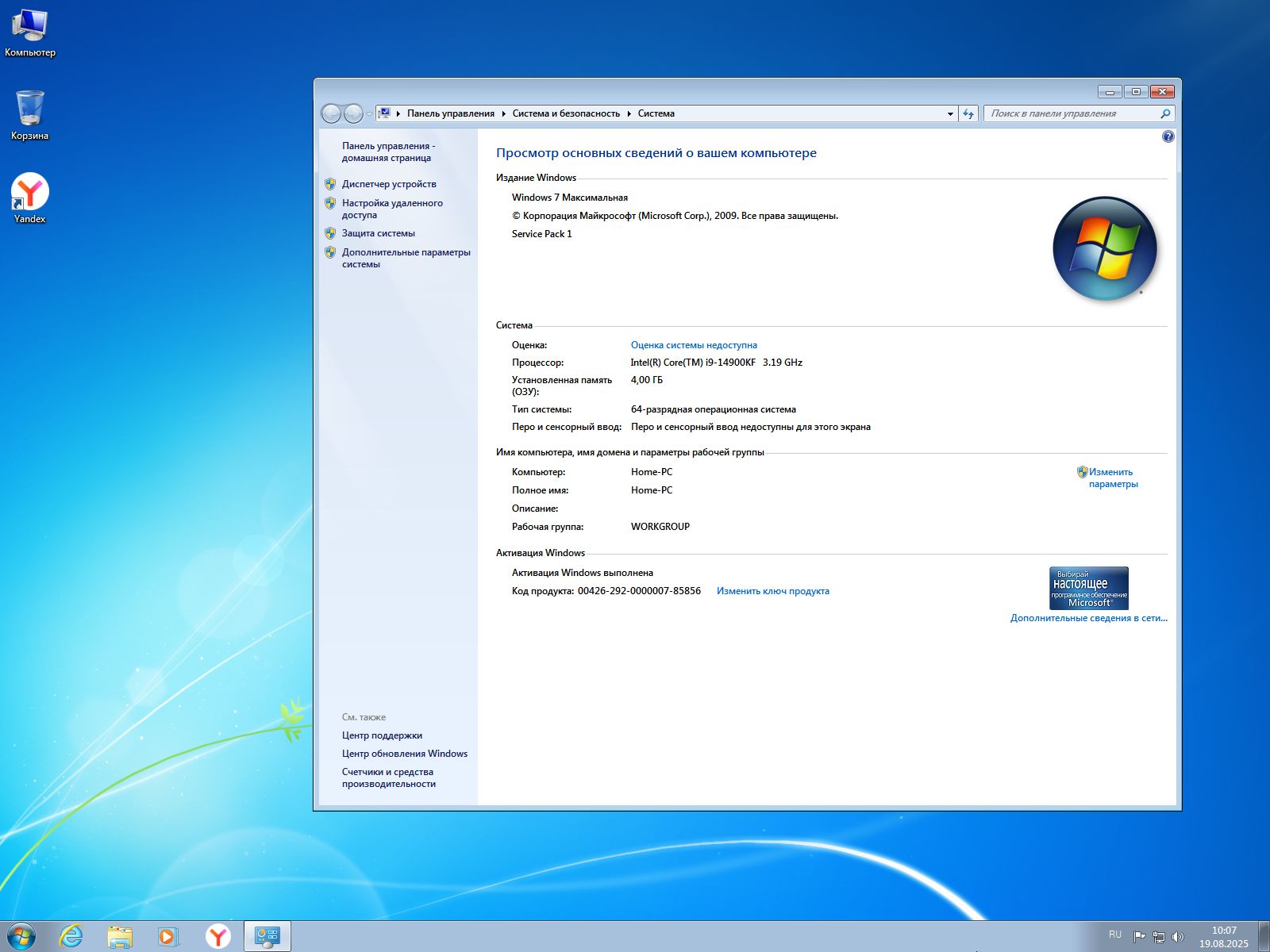Click shield icon beside Настройка удаленного доступа
Viewport: 1270px width, 952px height.
pos(330,203)
